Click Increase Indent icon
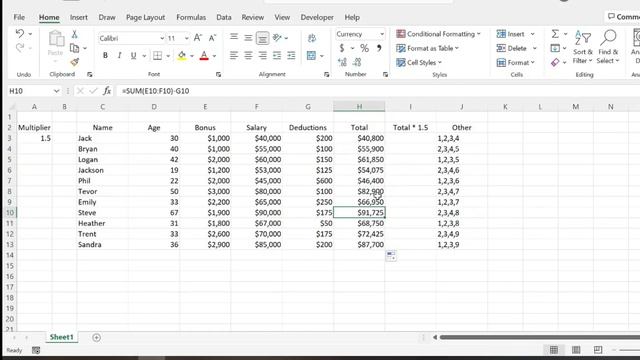640x360 pixels. [291, 56]
